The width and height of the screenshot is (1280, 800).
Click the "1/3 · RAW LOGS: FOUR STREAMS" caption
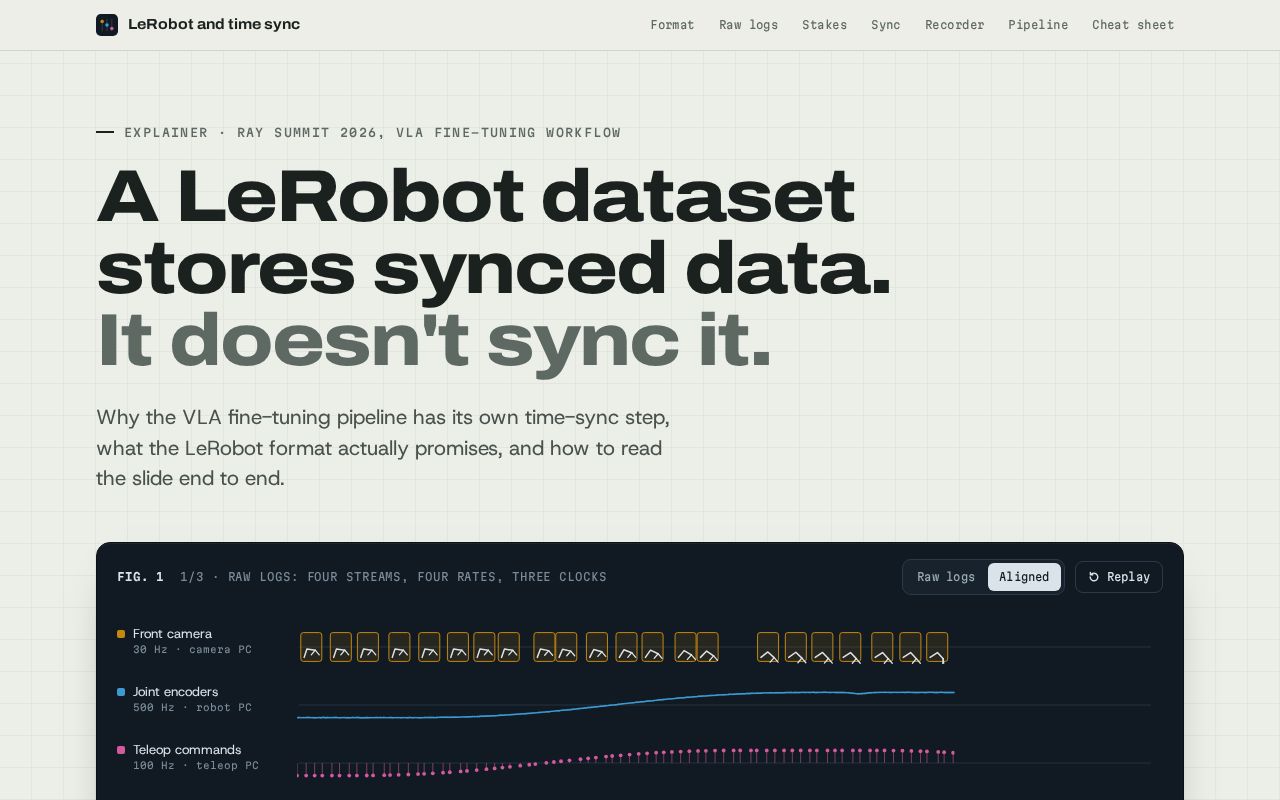(x=393, y=577)
